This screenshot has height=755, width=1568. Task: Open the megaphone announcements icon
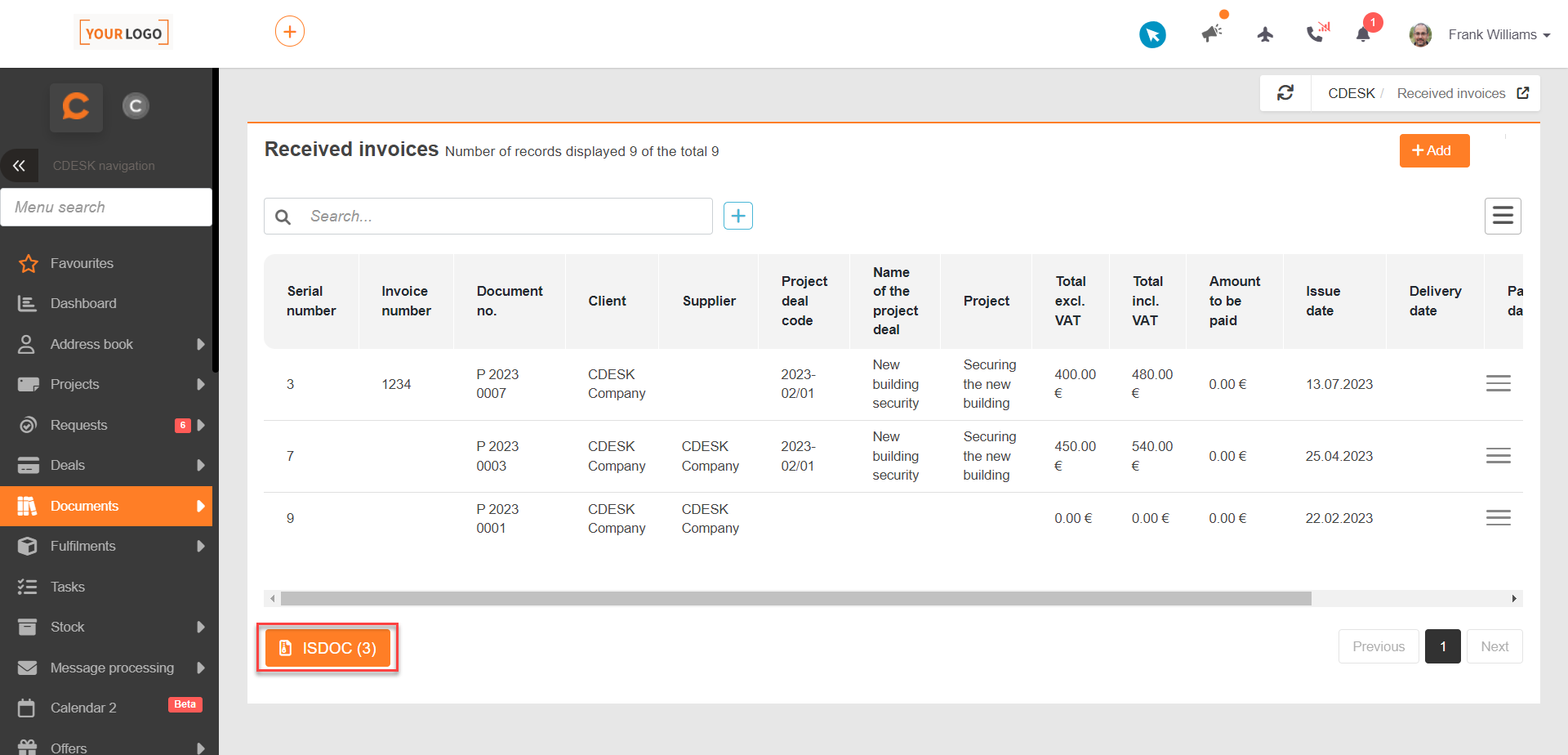pos(1211,34)
